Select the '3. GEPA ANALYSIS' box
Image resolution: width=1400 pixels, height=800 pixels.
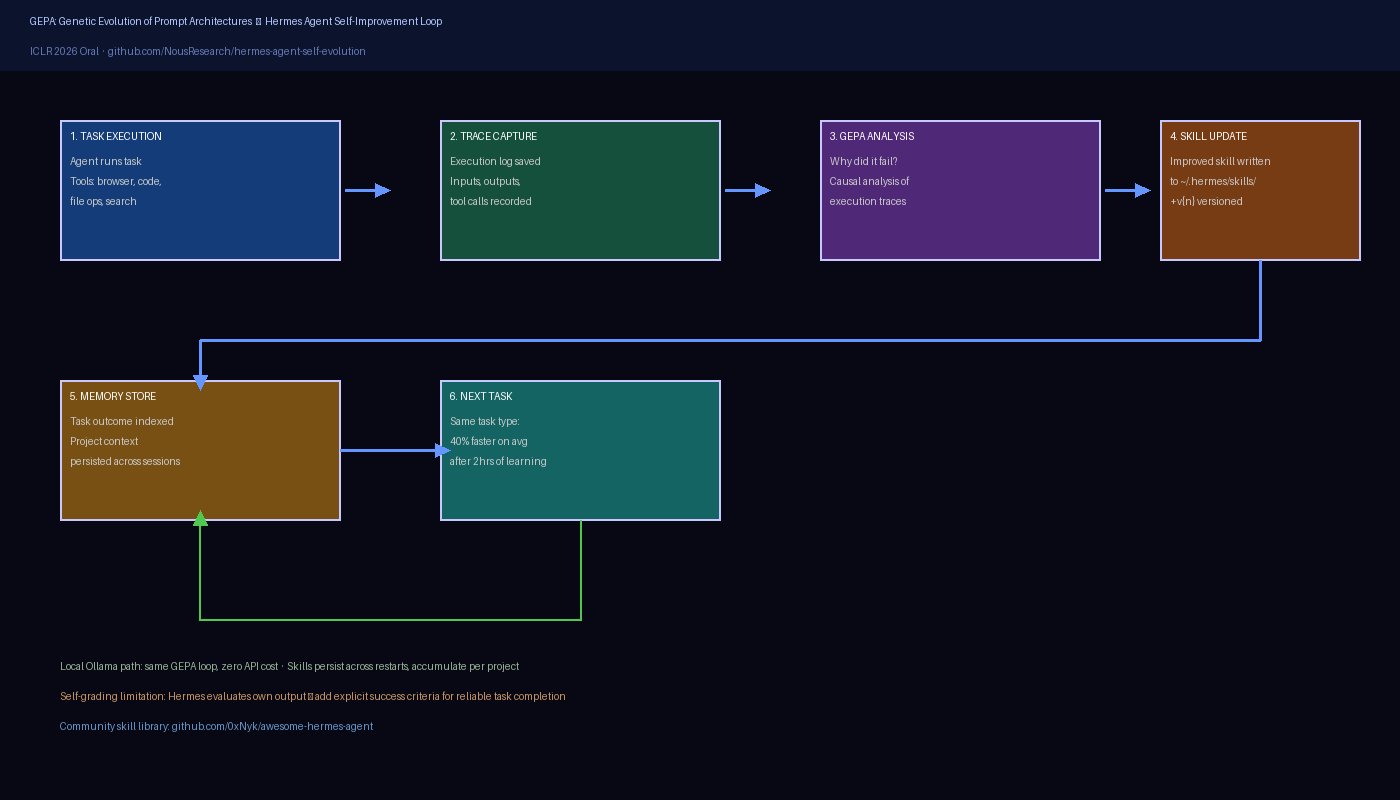click(x=960, y=189)
